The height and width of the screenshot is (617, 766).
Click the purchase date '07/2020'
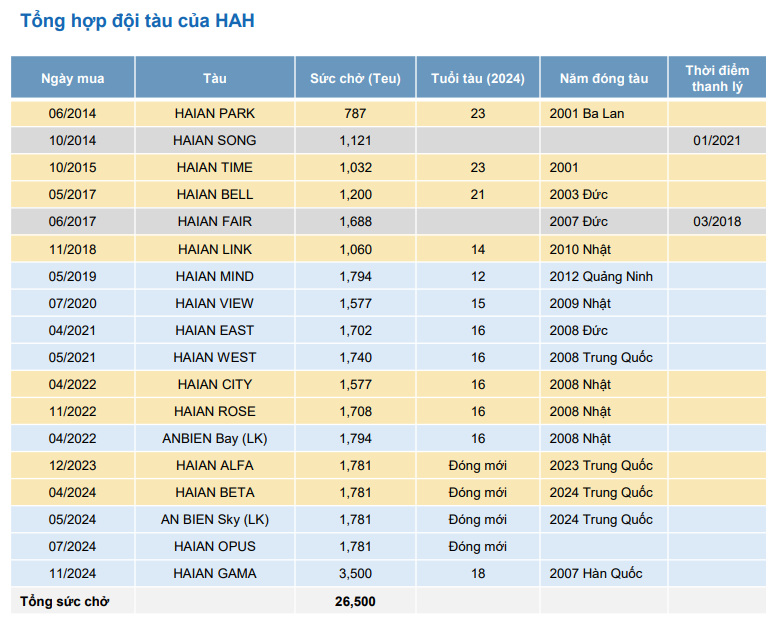(x=72, y=303)
